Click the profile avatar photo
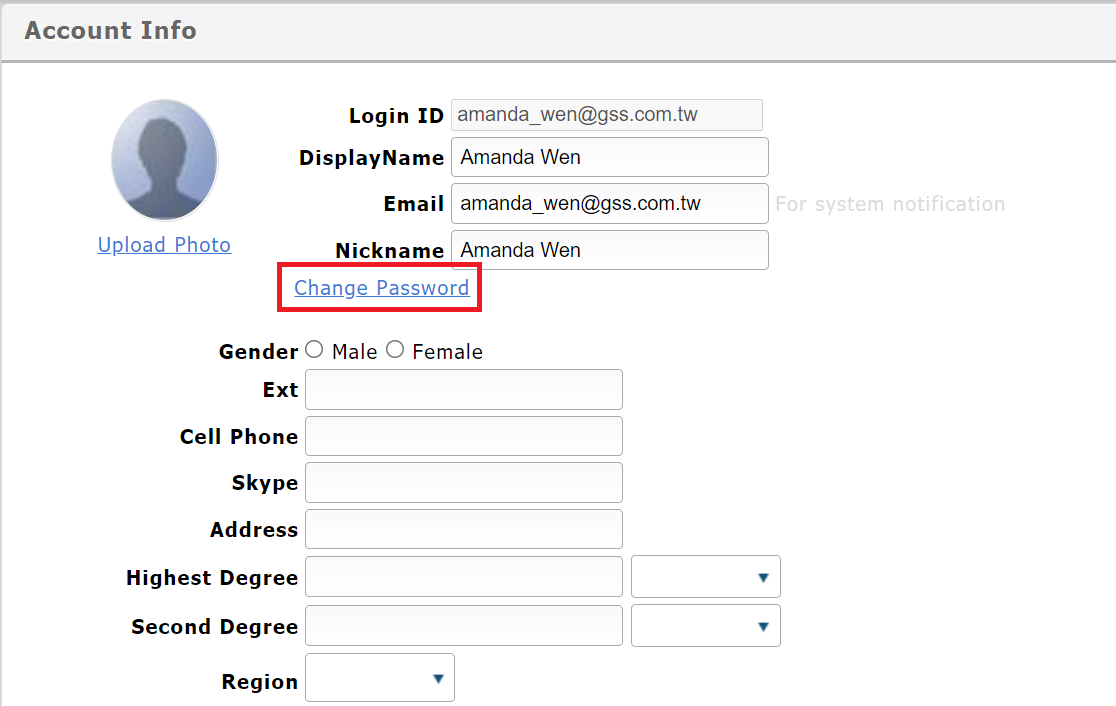1116x706 pixels. 164,160
